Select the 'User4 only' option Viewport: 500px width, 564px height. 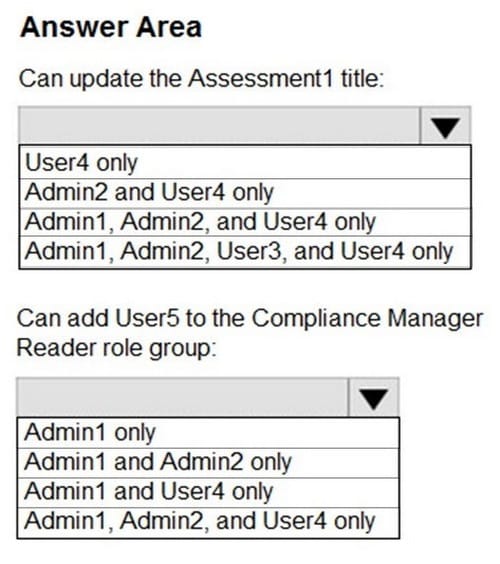click(x=245, y=163)
